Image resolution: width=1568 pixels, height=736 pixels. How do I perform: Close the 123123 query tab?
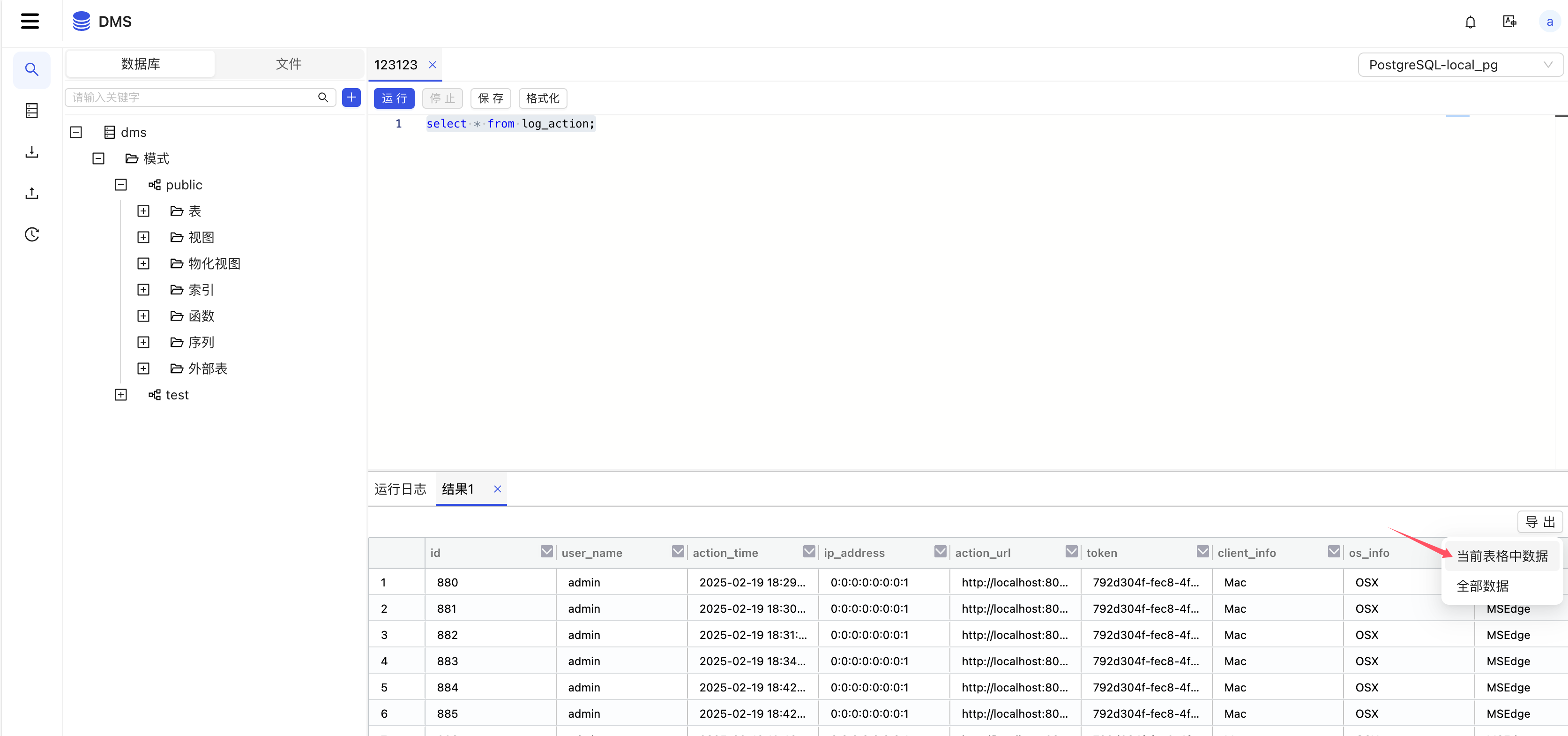[x=432, y=65]
